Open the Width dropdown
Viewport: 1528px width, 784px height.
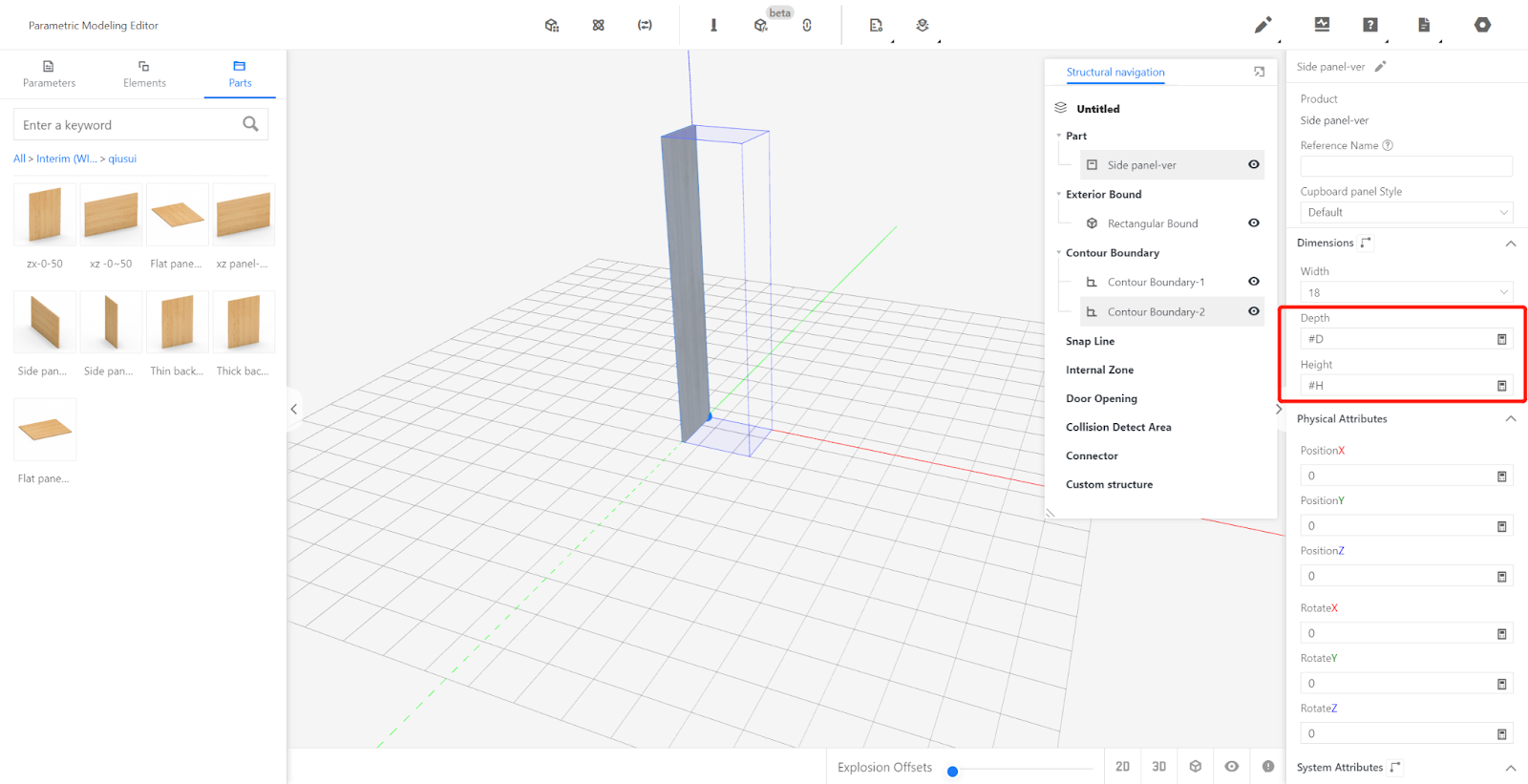[x=1406, y=292]
